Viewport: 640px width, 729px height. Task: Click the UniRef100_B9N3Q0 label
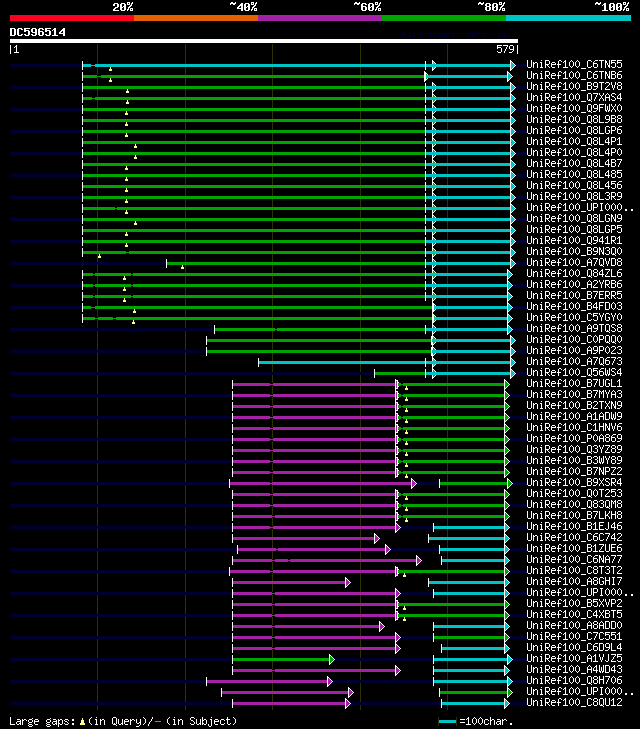tap(574, 252)
